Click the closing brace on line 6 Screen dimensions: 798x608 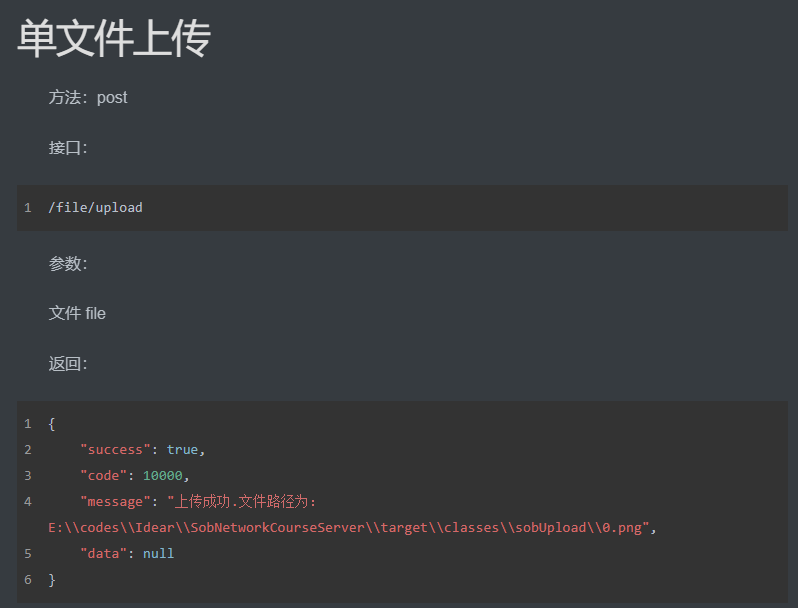click(x=51, y=580)
